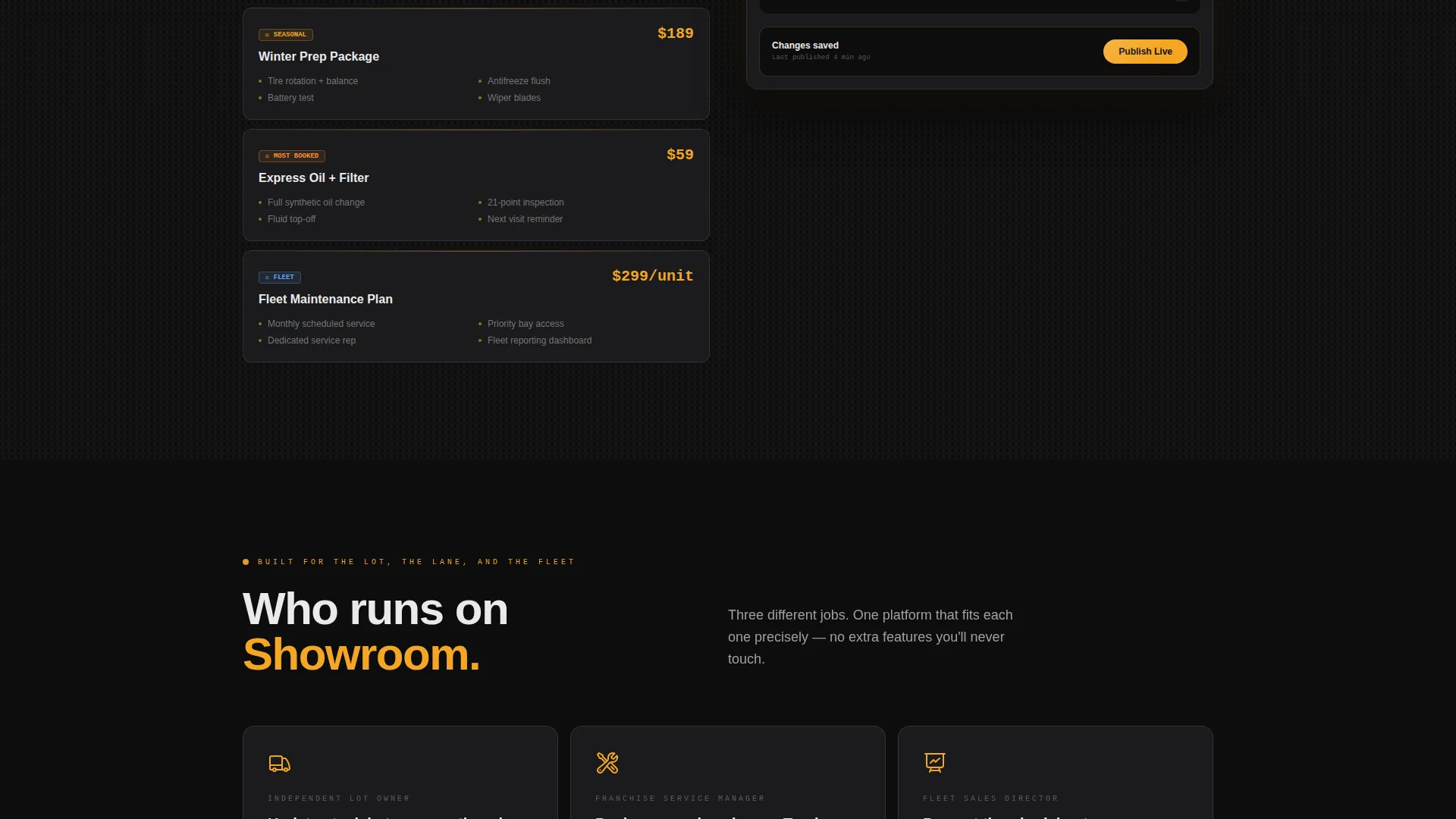Image resolution: width=1456 pixels, height=819 pixels.
Task: Select 'Full synthetic oil change' item
Action: (316, 202)
